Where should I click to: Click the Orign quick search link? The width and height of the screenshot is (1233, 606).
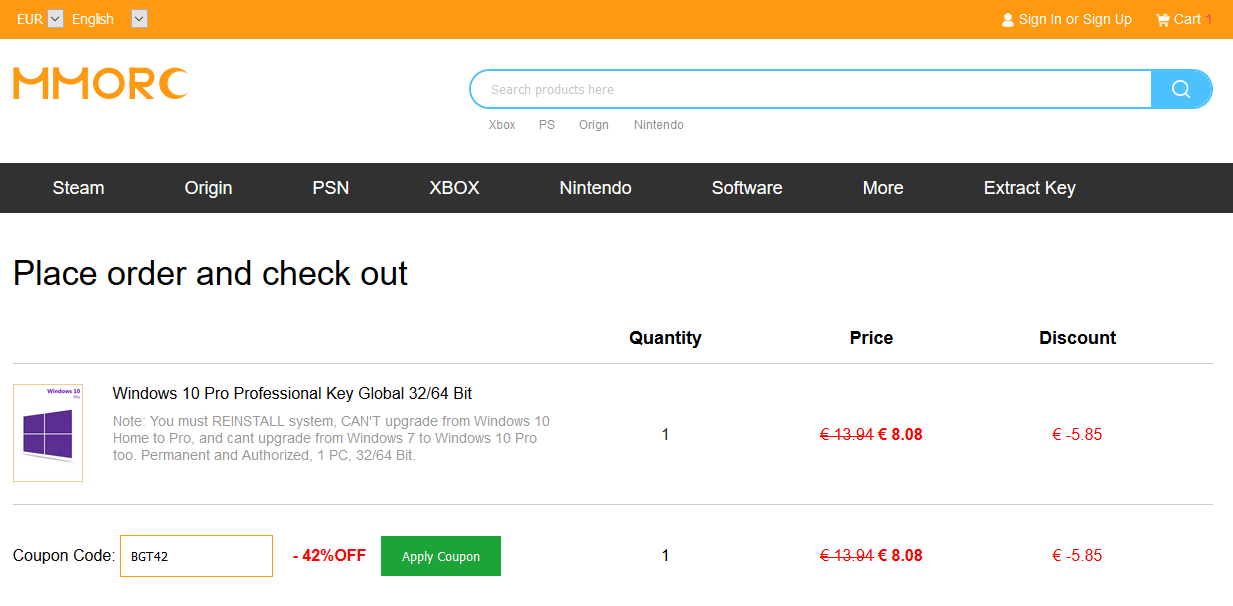click(x=594, y=125)
